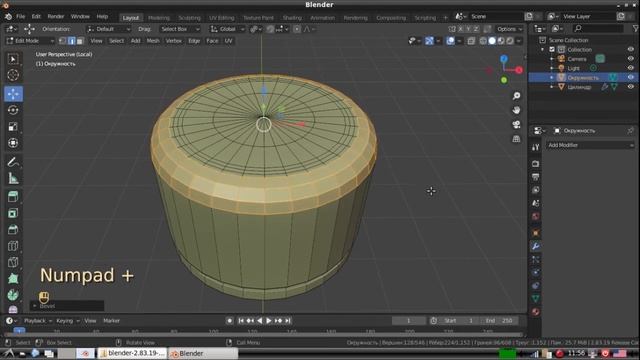Select the Select Box tool
640x360 pixels.
coord(13,60)
